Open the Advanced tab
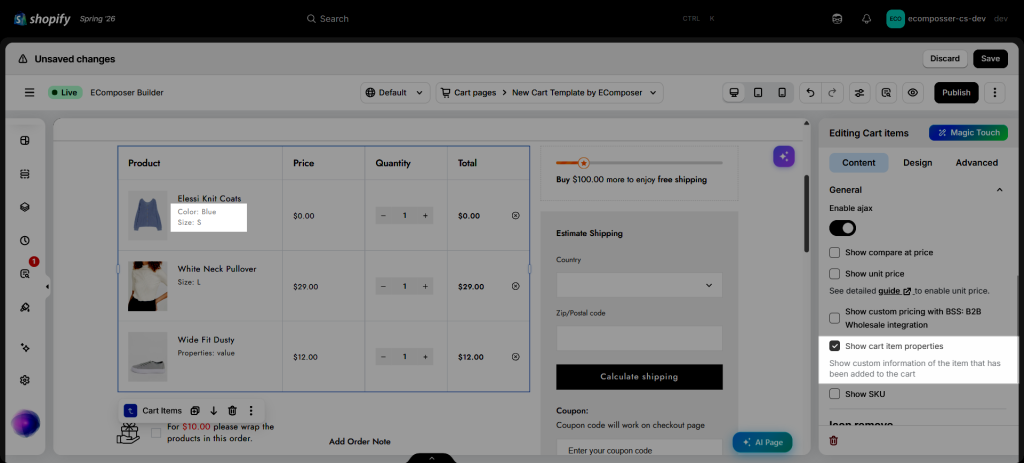Image resolution: width=1024 pixels, height=463 pixels. (x=976, y=163)
